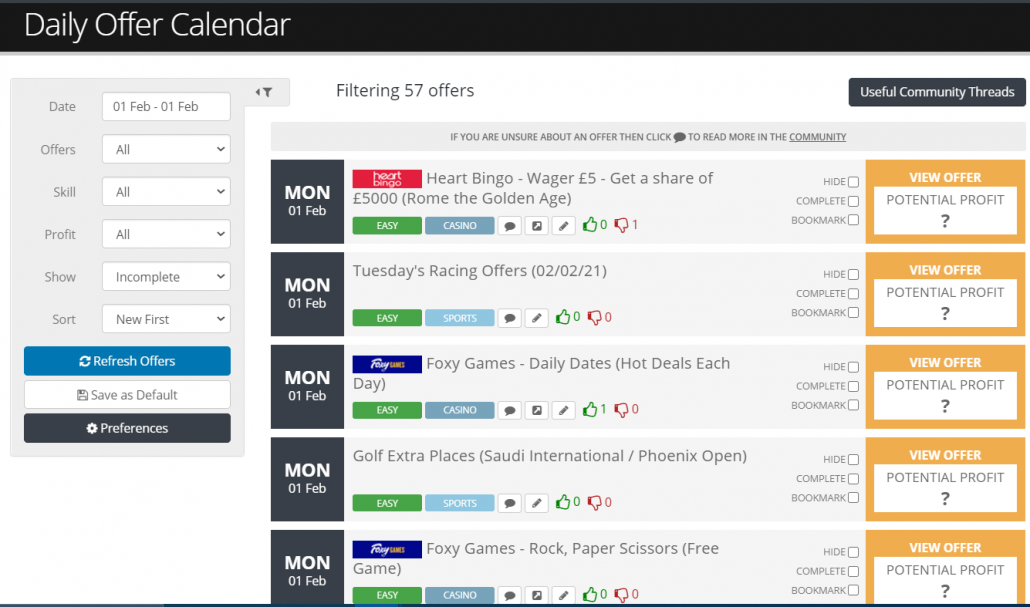The height and width of the screenshot is (607, 1030).
Task: Hide the Foxy Games Daily Dates offer
Action: tap(853, 367)
